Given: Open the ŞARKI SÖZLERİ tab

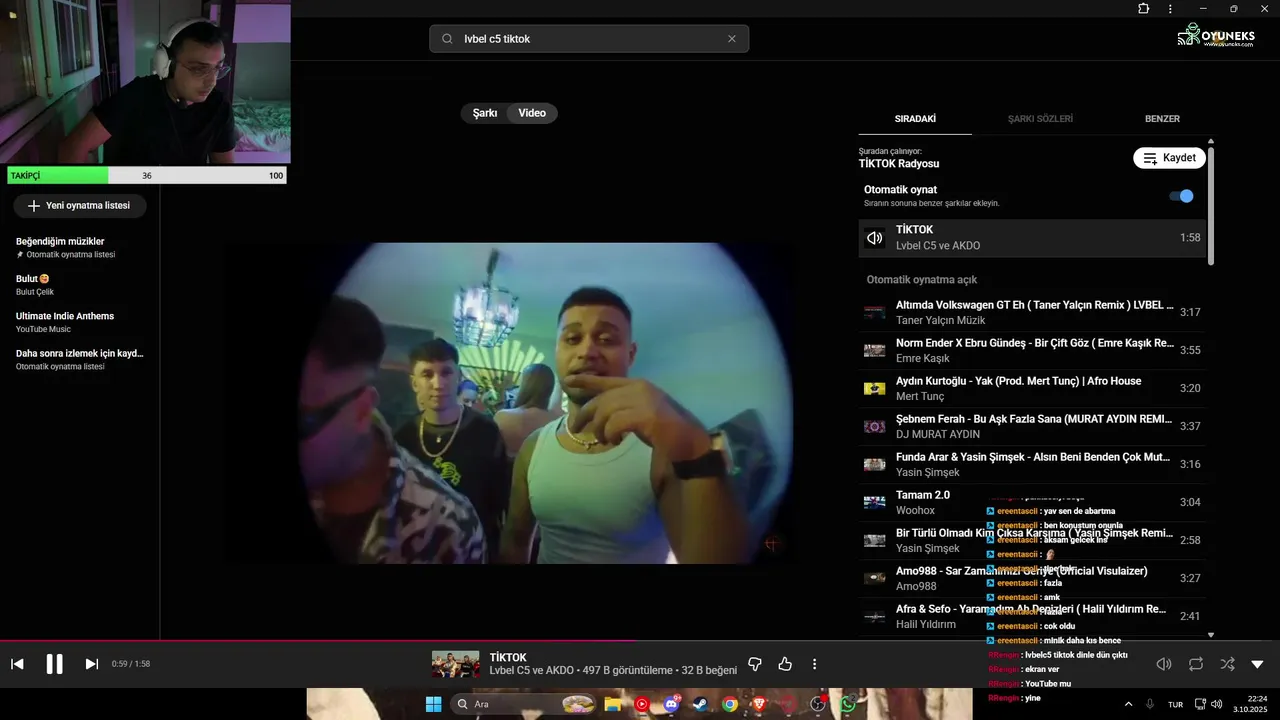Looking at the screenshot, I should (x=1040, y=119).
